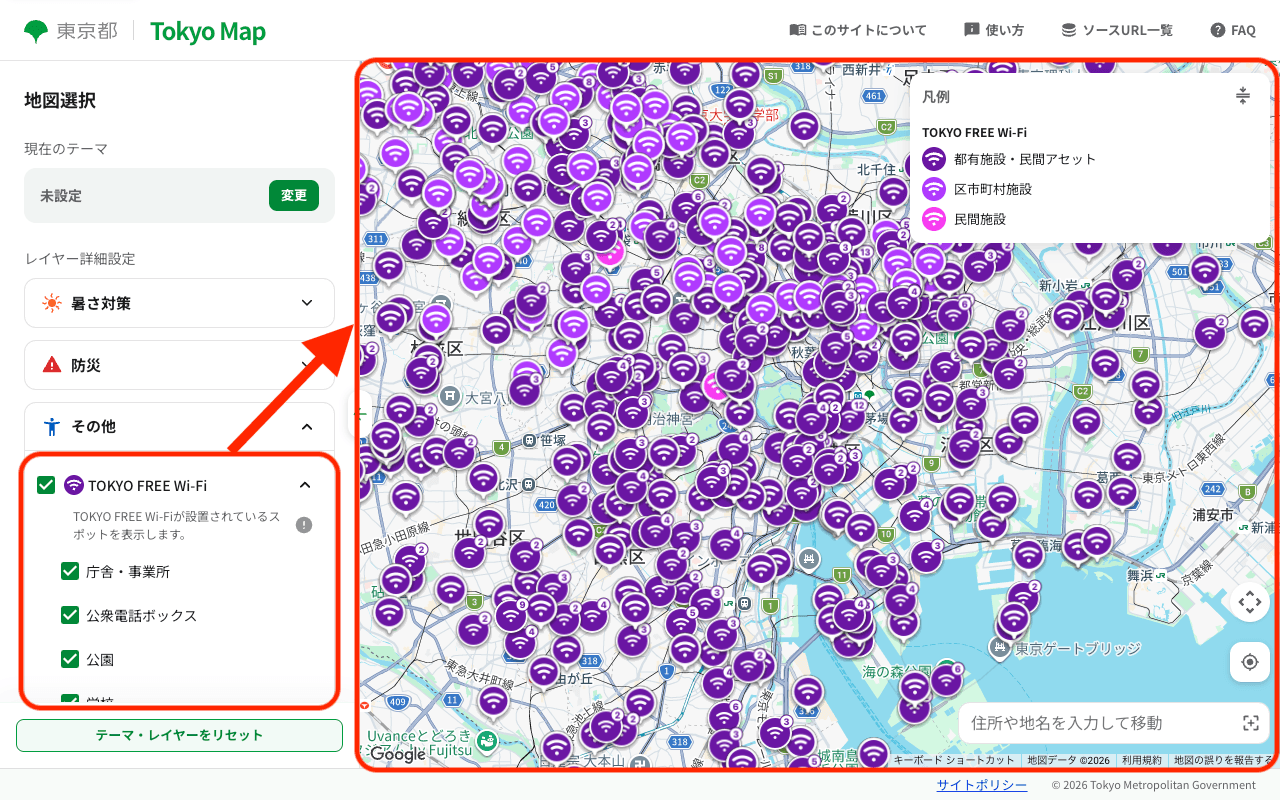1280x800 pixels.
Task: Uncheck the TOKYO FREE Wi-Fi layer checkbox
Action: [46, 485]
